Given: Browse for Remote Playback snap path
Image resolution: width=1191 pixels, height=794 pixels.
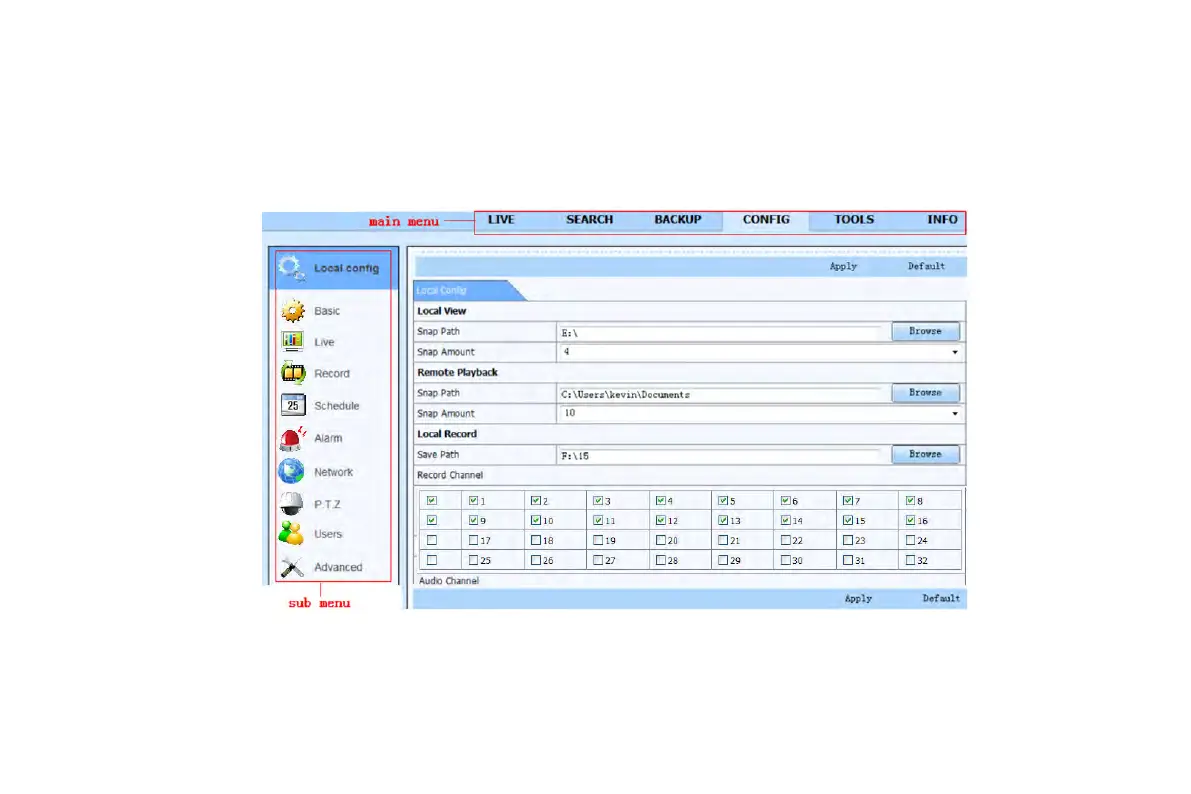Looking at the screenshot, I should (x=925, y=393).
